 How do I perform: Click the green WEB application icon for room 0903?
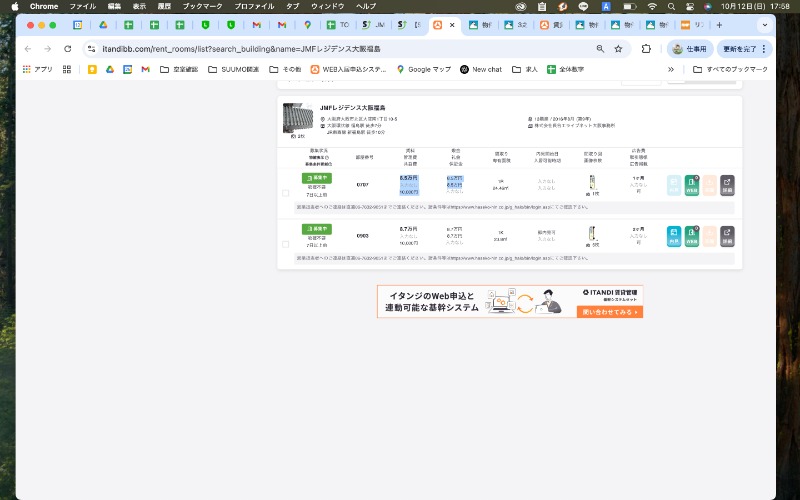click(691, 235)
